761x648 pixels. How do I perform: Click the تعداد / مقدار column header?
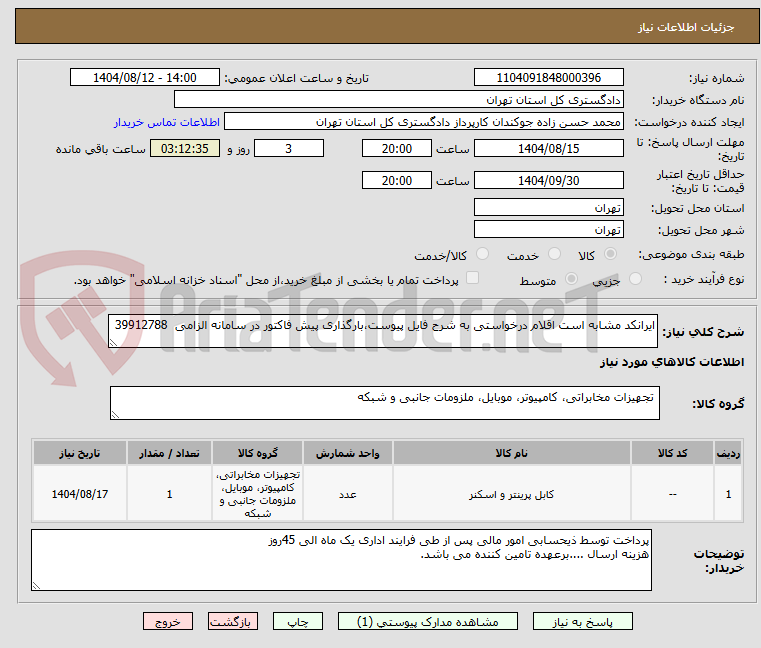(169, 453)
